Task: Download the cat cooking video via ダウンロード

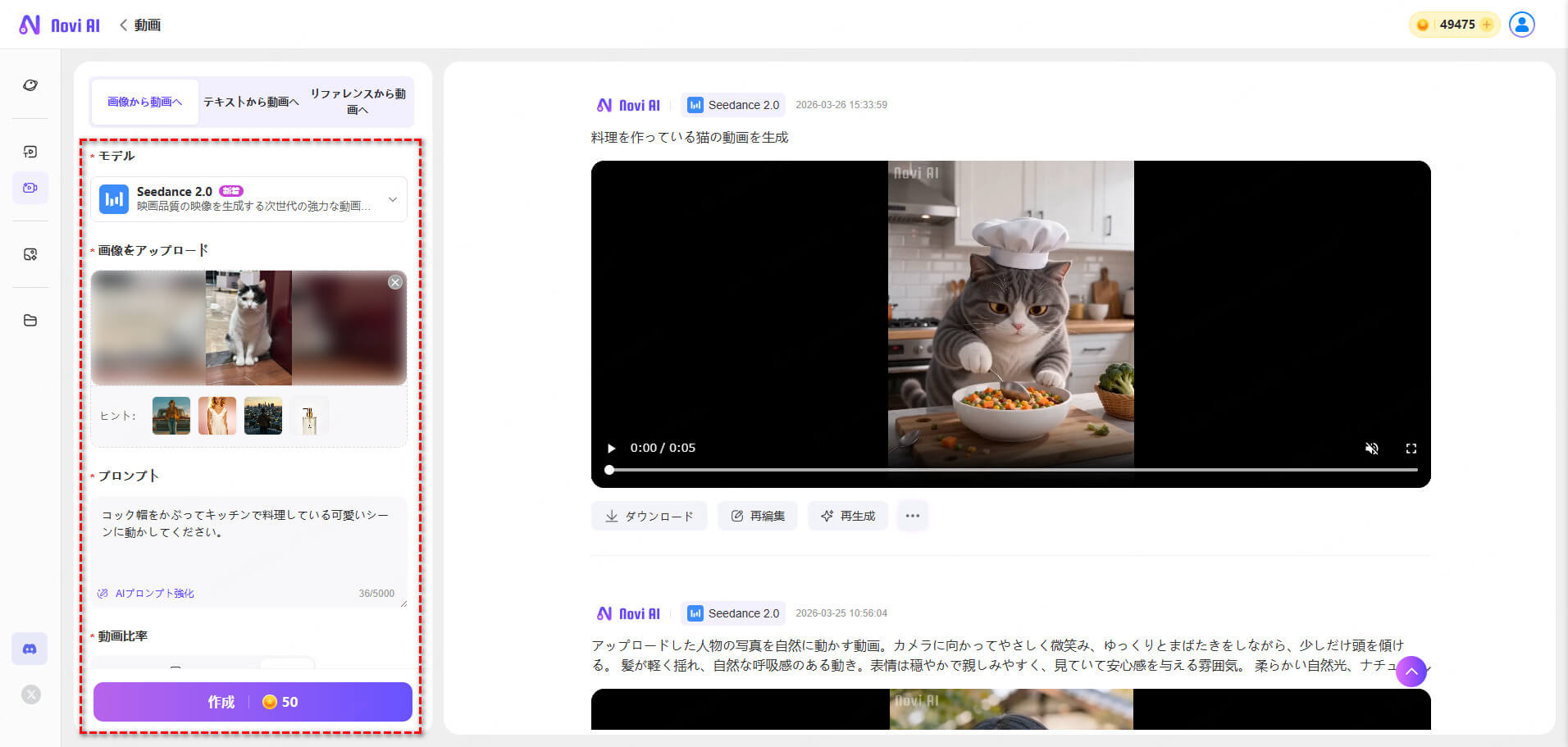Action: [649, 516]
